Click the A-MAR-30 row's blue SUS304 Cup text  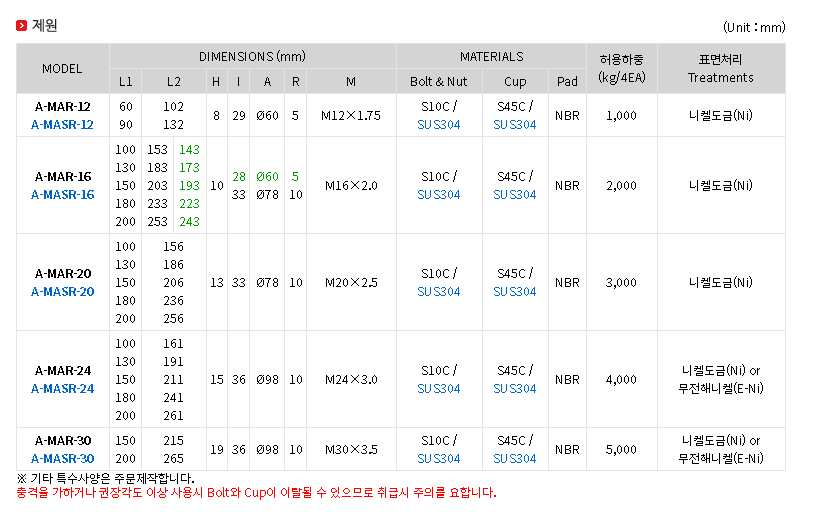tap(515, 458)
